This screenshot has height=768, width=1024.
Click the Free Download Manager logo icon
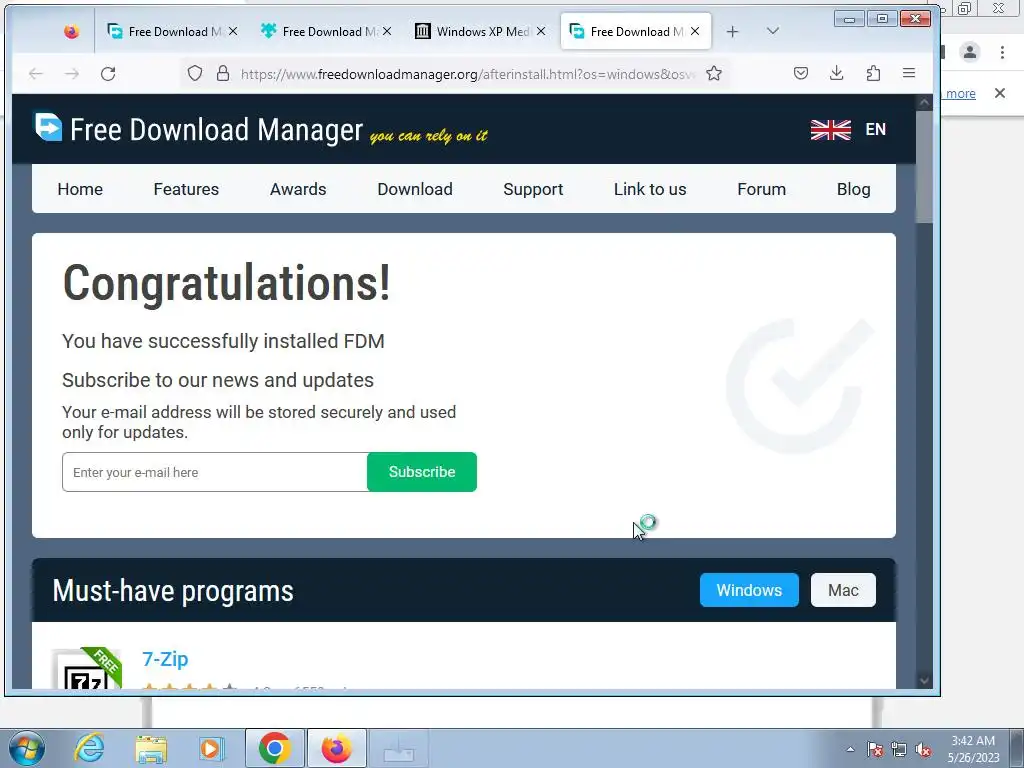coord(48,127)
